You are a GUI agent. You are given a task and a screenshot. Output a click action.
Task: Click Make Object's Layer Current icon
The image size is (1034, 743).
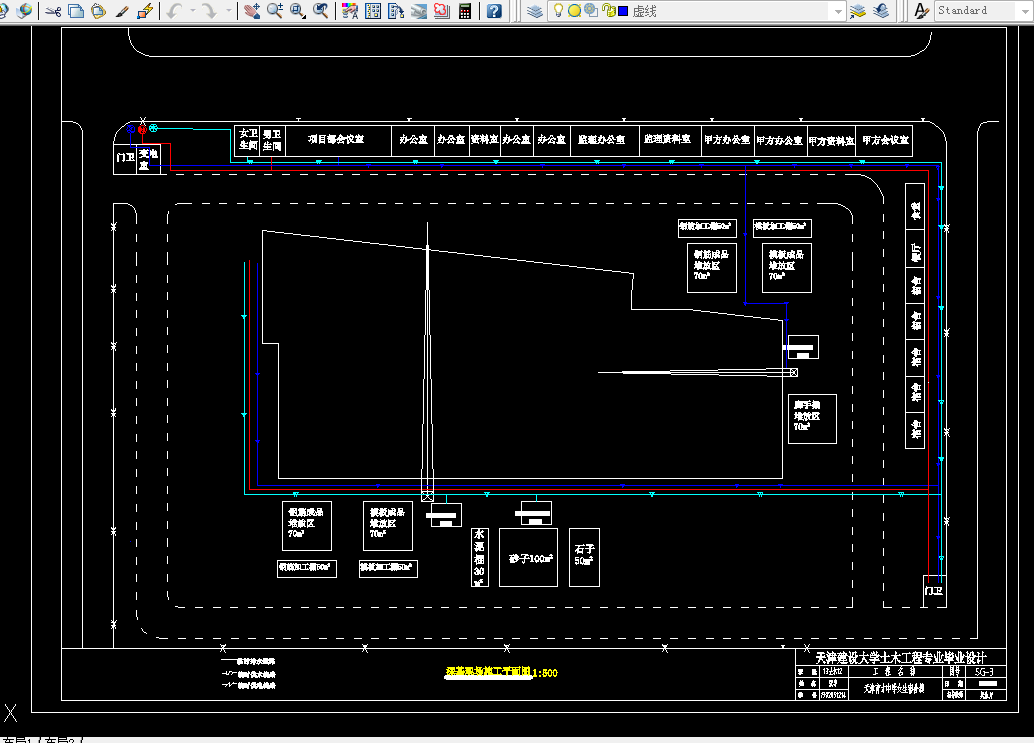point(857,11)
